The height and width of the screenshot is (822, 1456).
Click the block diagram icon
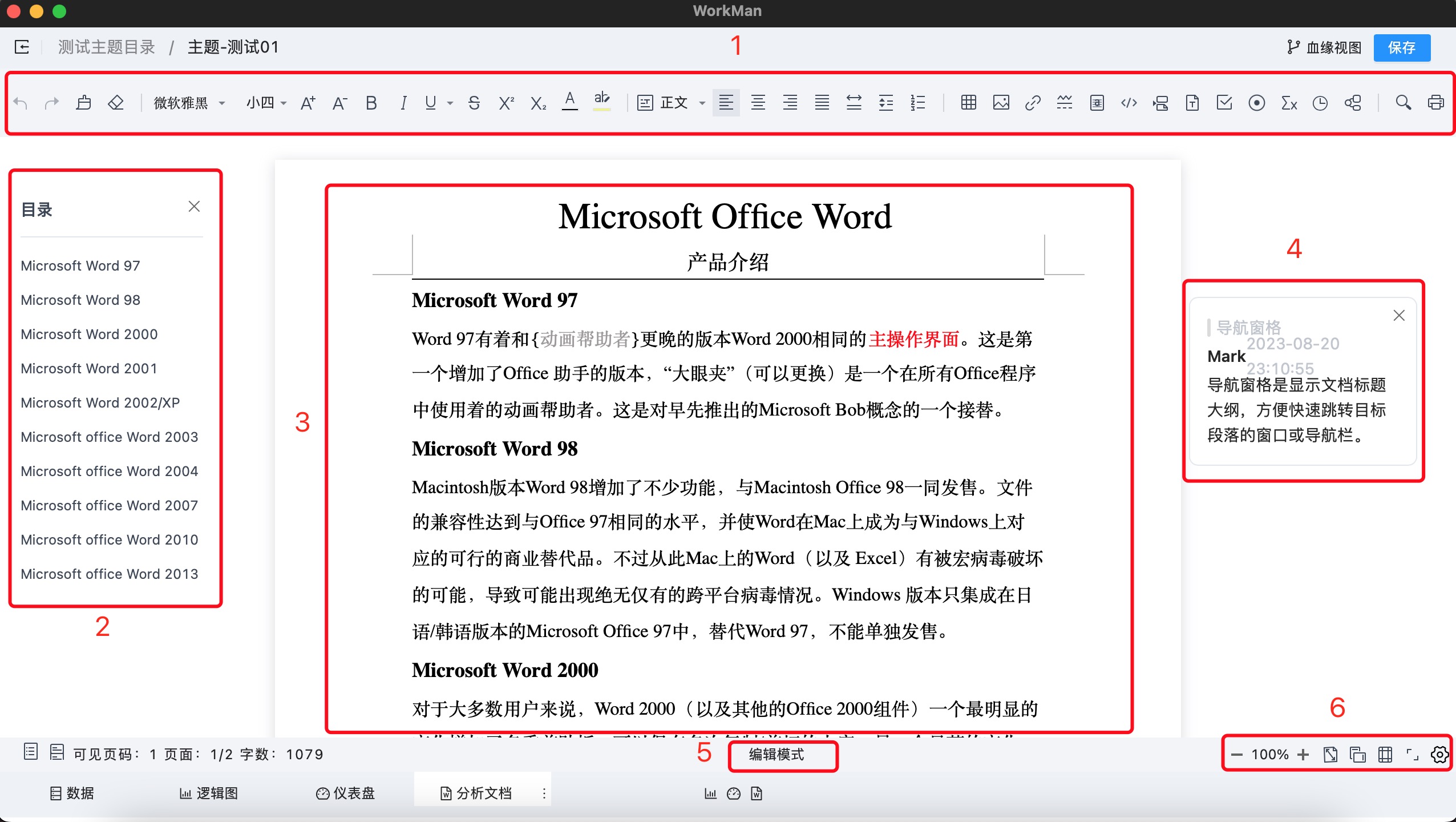[x=1353, y=103]
